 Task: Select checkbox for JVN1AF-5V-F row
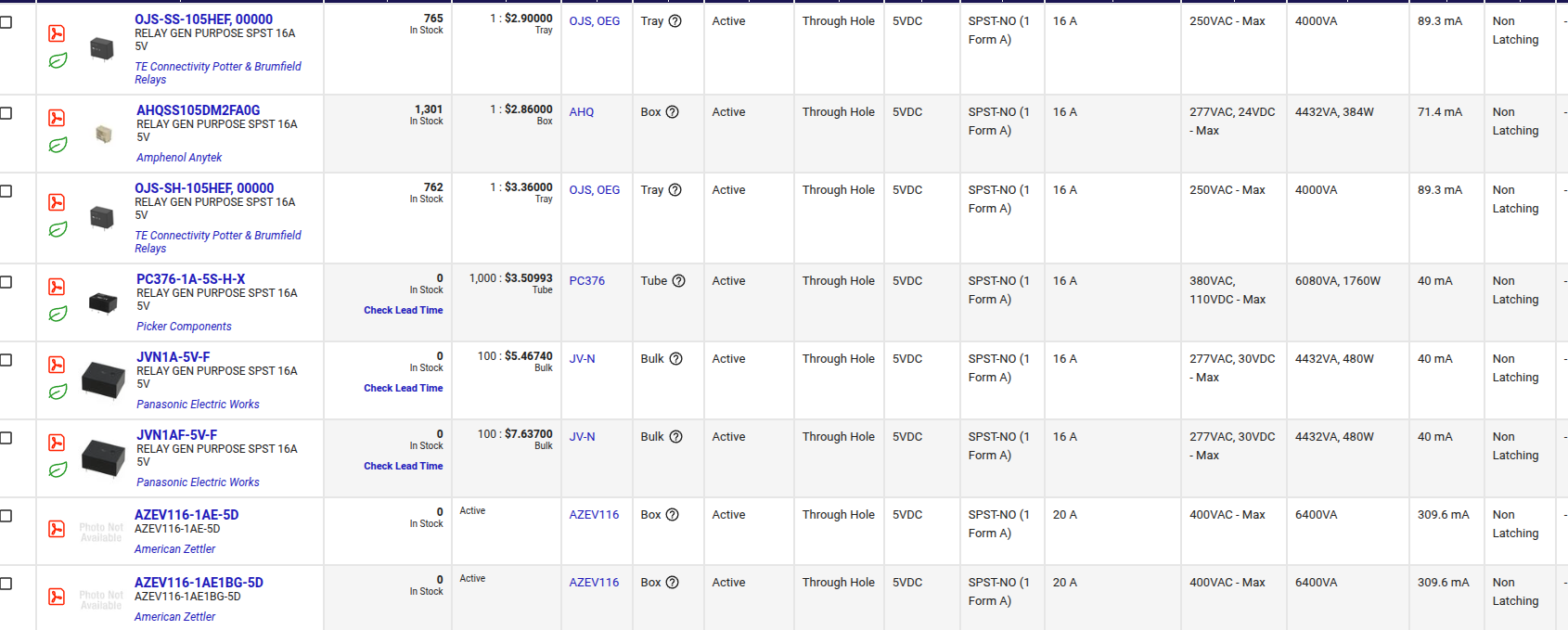6,437
